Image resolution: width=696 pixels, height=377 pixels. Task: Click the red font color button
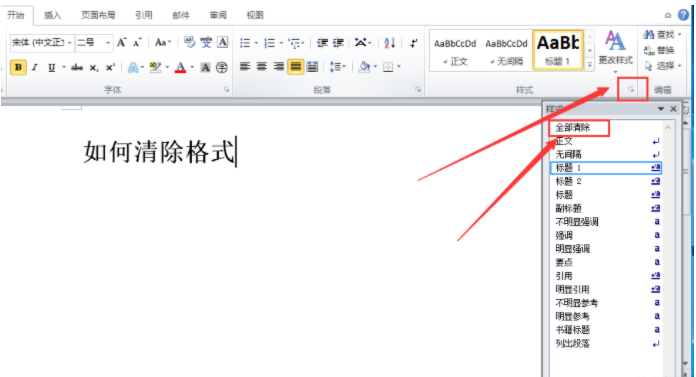point(180,67)
